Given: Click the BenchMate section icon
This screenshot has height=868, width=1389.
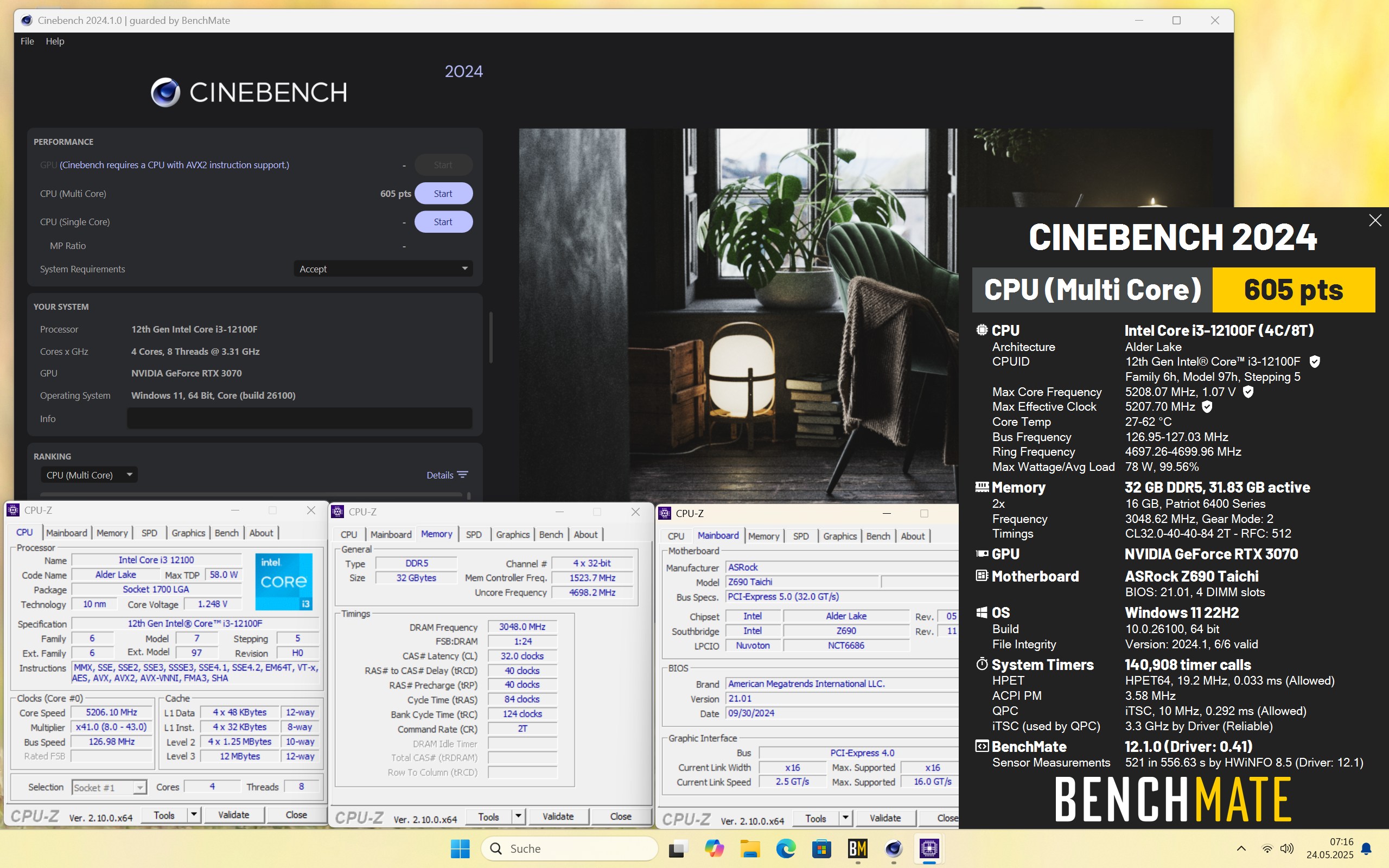Looking at the screenshot, I should pos(982,746).
